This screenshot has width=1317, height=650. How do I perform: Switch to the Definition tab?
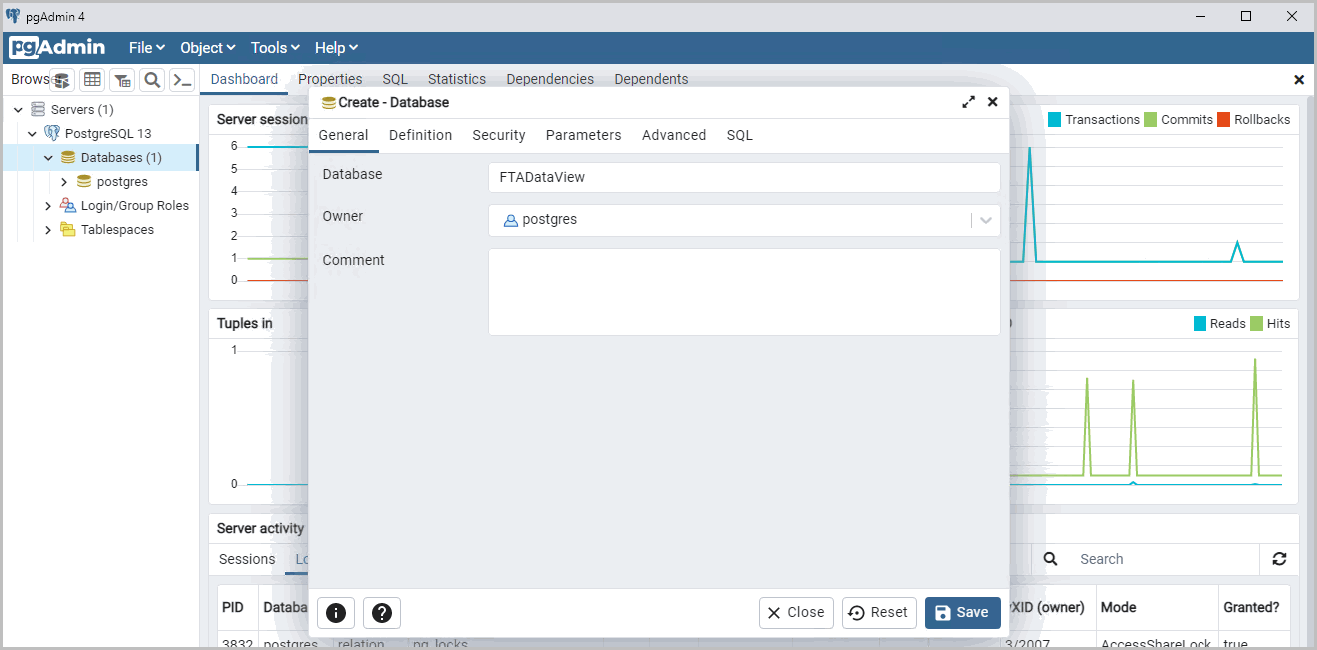click(x=420, y=135)
